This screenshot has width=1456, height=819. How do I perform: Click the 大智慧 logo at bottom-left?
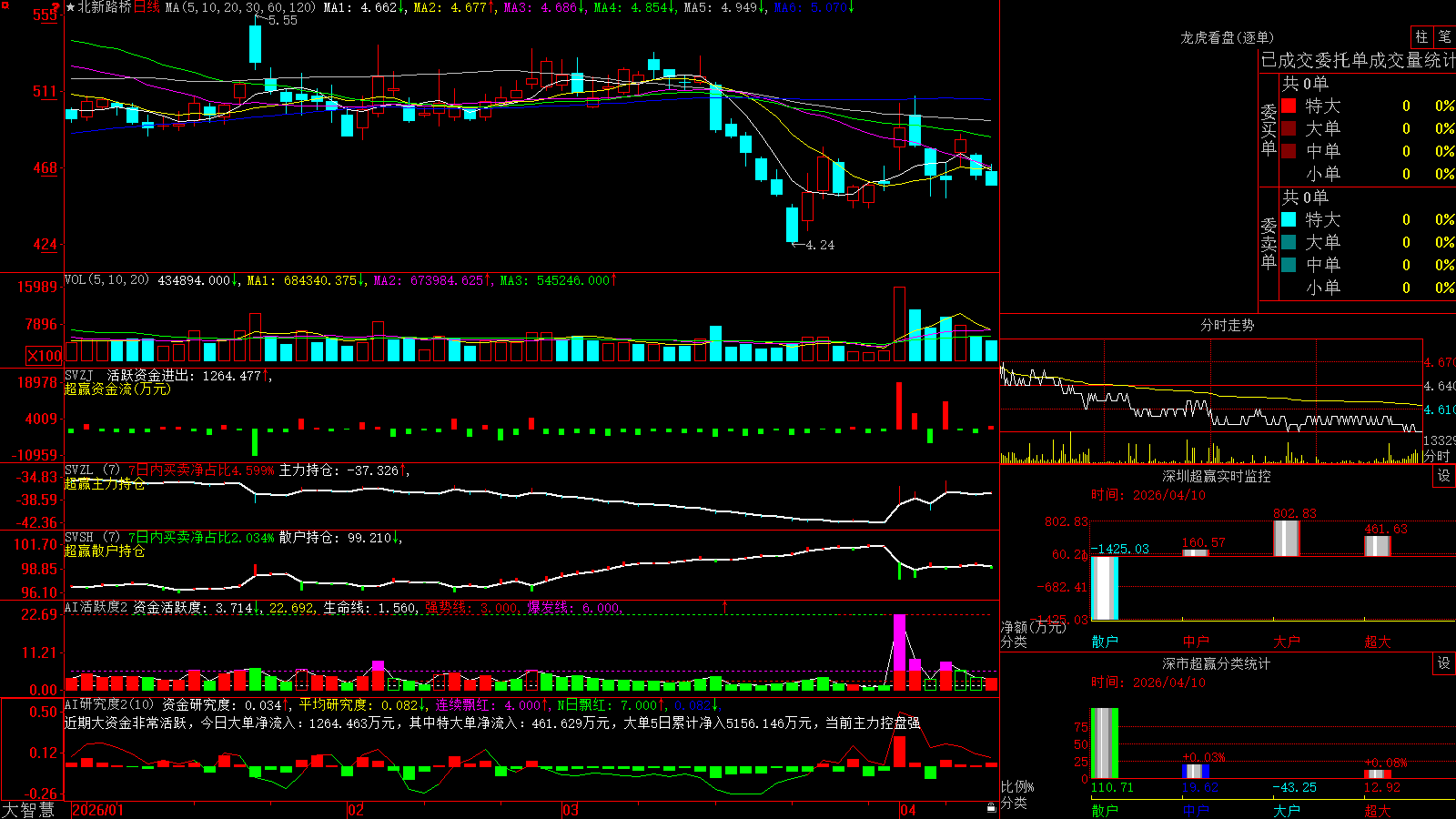(x=28, y=809)
